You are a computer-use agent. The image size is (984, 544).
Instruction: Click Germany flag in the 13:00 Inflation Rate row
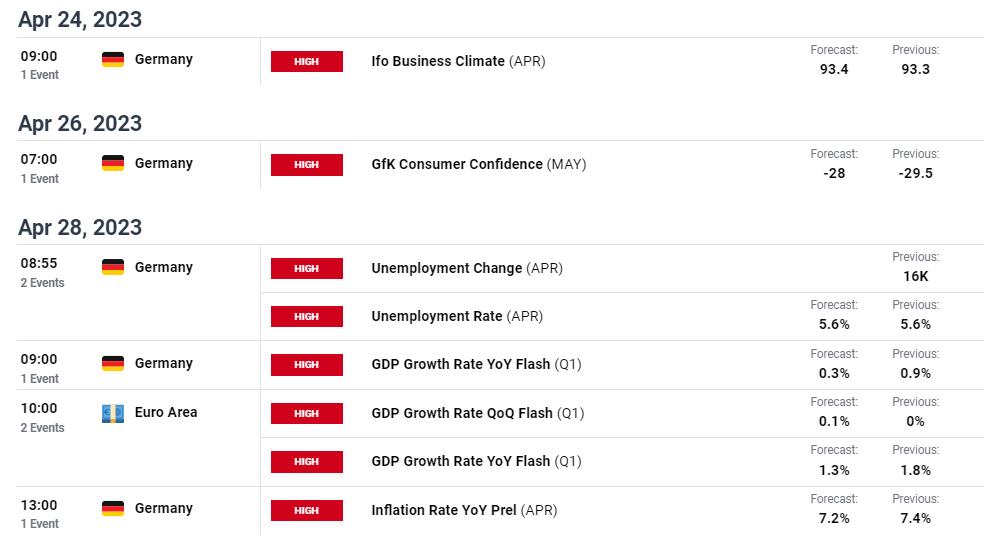click(x=113, y=508)
